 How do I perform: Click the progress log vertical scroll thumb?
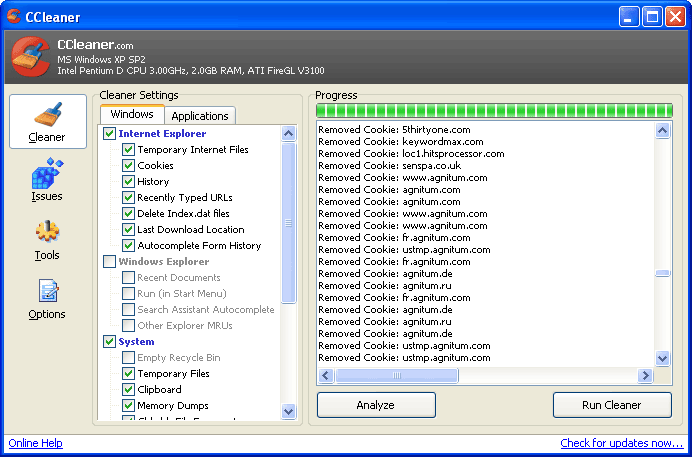click(x=662, y=273)
